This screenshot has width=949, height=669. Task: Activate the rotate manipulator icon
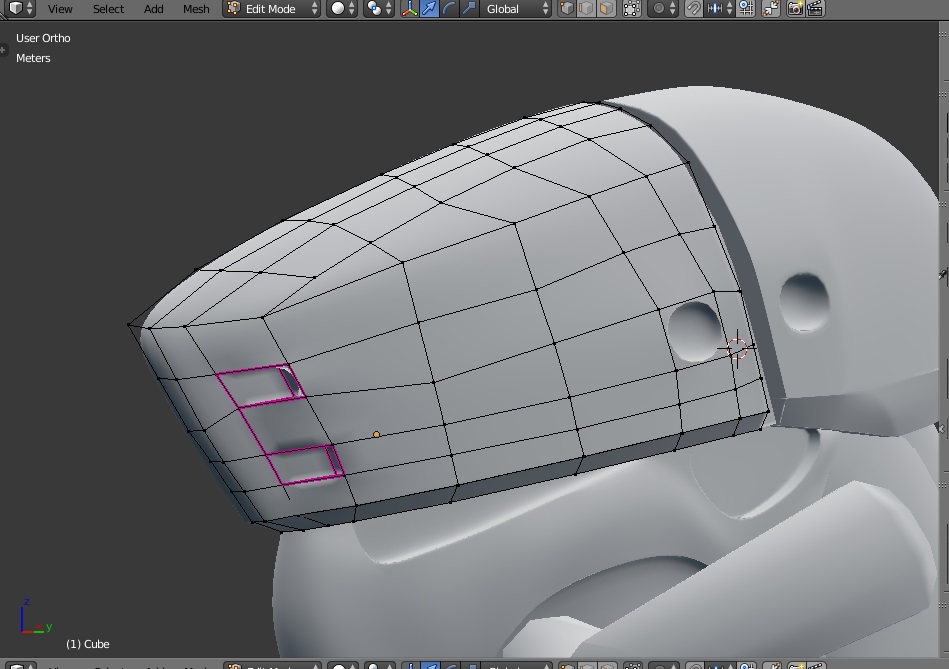[x=451, y=10]
